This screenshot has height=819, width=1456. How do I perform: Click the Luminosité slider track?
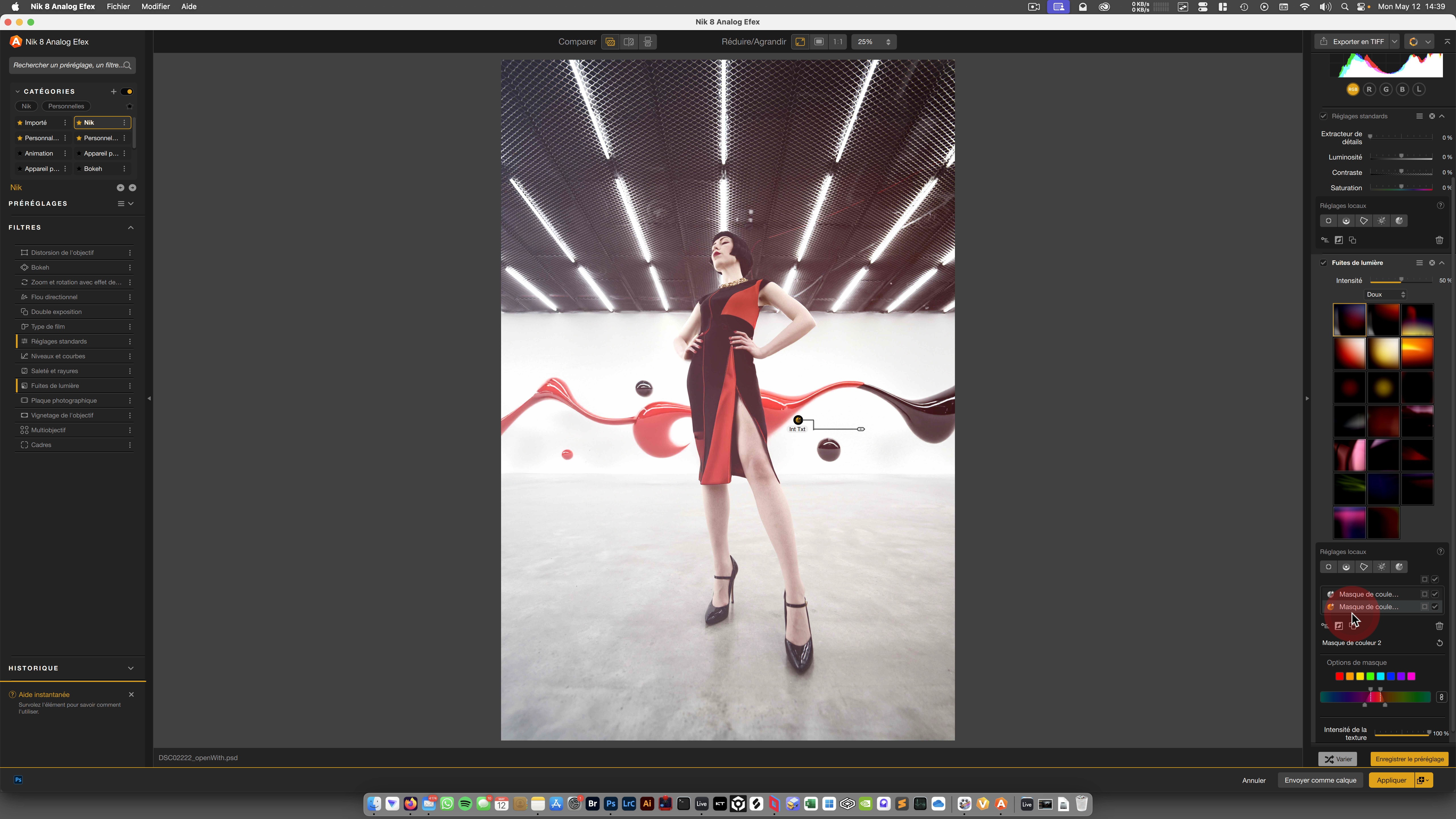tap(1401, 157)
